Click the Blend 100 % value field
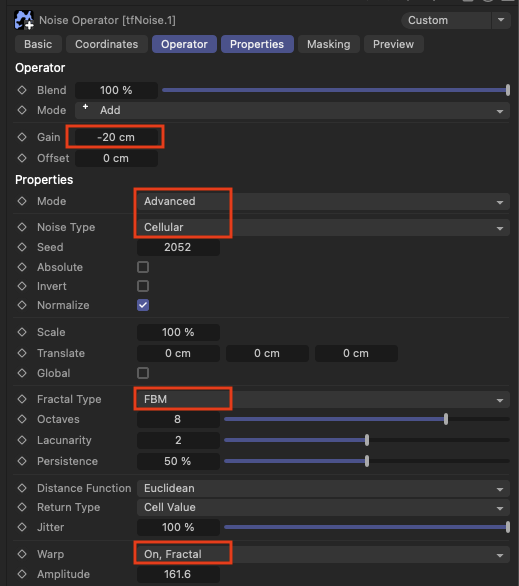The width and height of the screenshot is (519, 586). pos(116,90)
